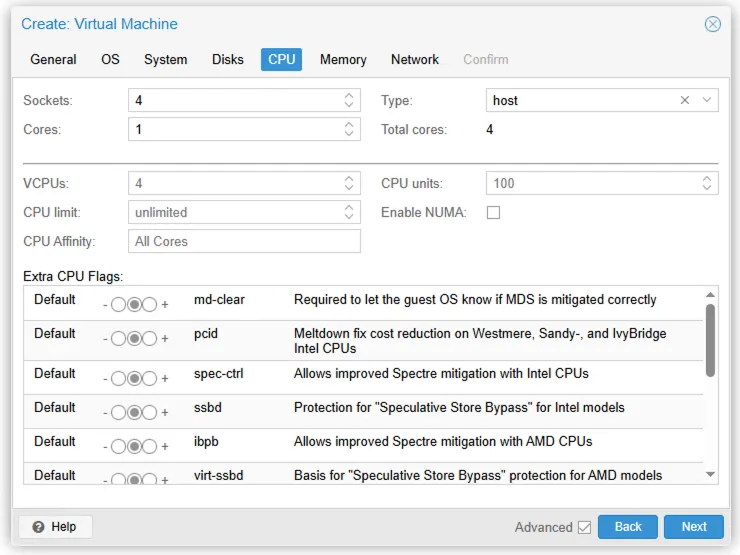Screen dimensions: 740x555
Task: Open the CPU Type dropdown
Action: 706,100
